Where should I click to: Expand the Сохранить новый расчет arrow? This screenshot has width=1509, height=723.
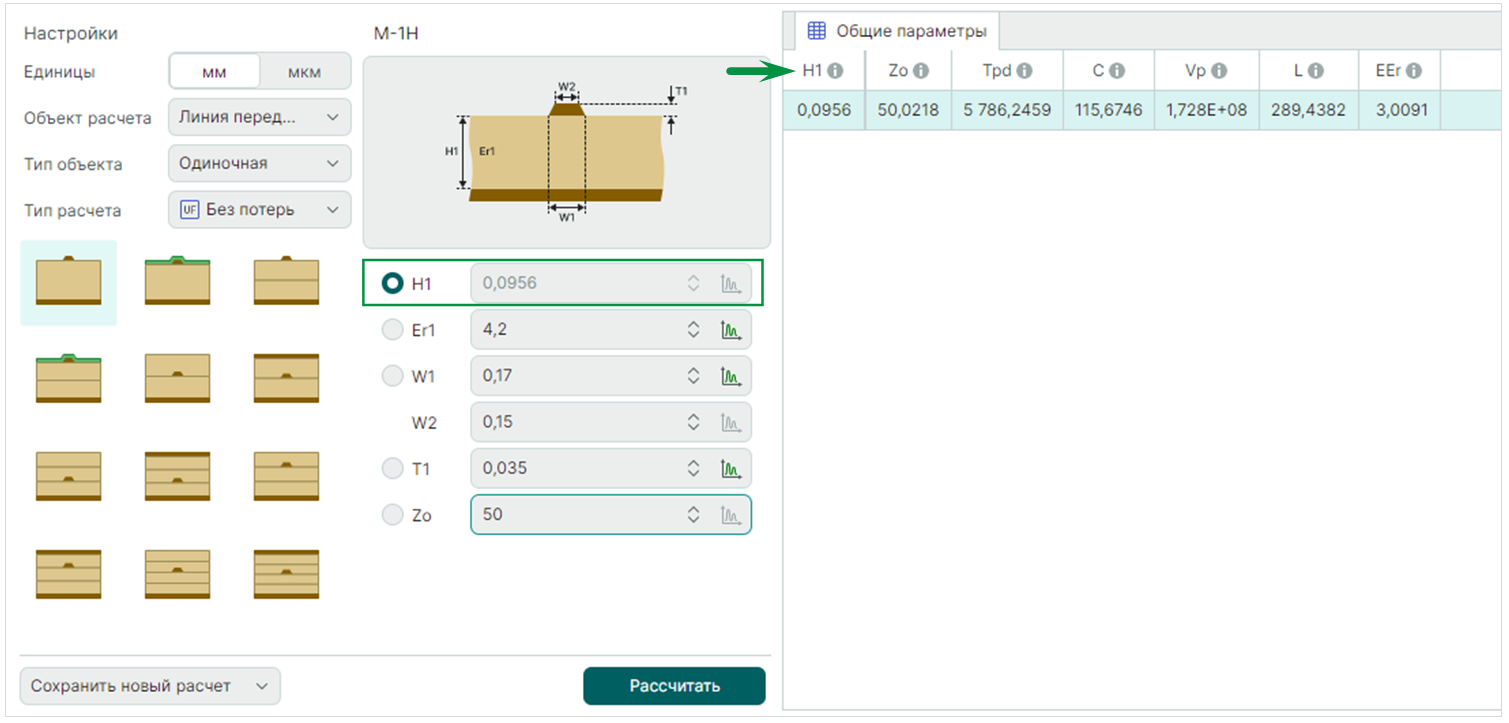click(x=262, y=686)
